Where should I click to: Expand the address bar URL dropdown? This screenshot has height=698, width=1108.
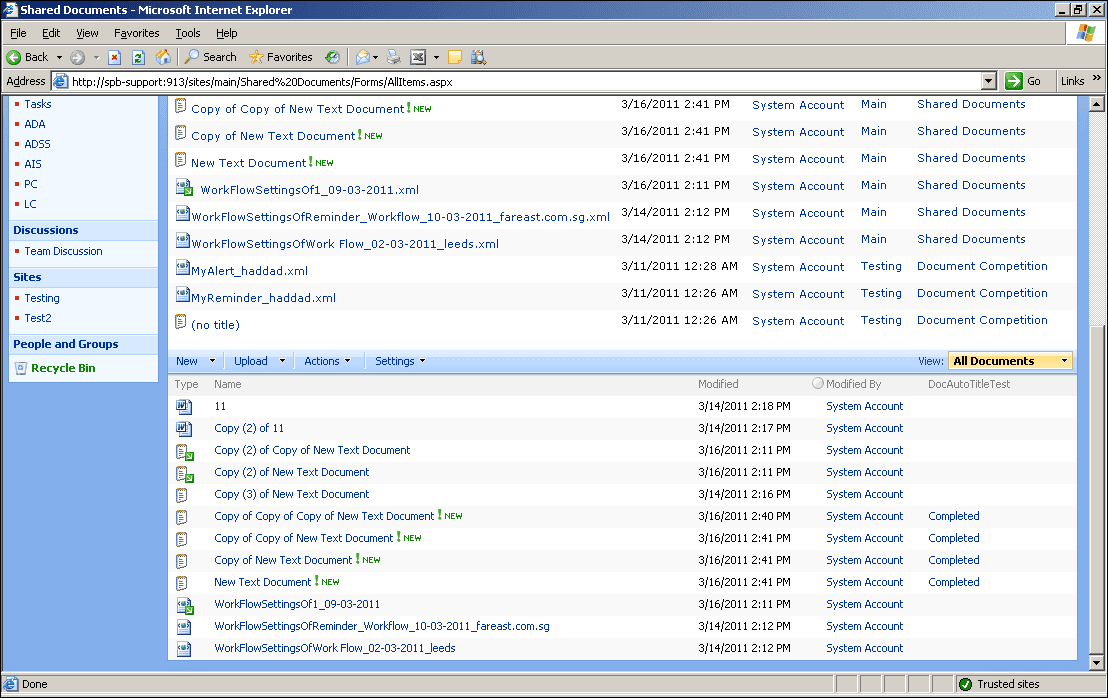pyautogui.click(x=989, y=81)
